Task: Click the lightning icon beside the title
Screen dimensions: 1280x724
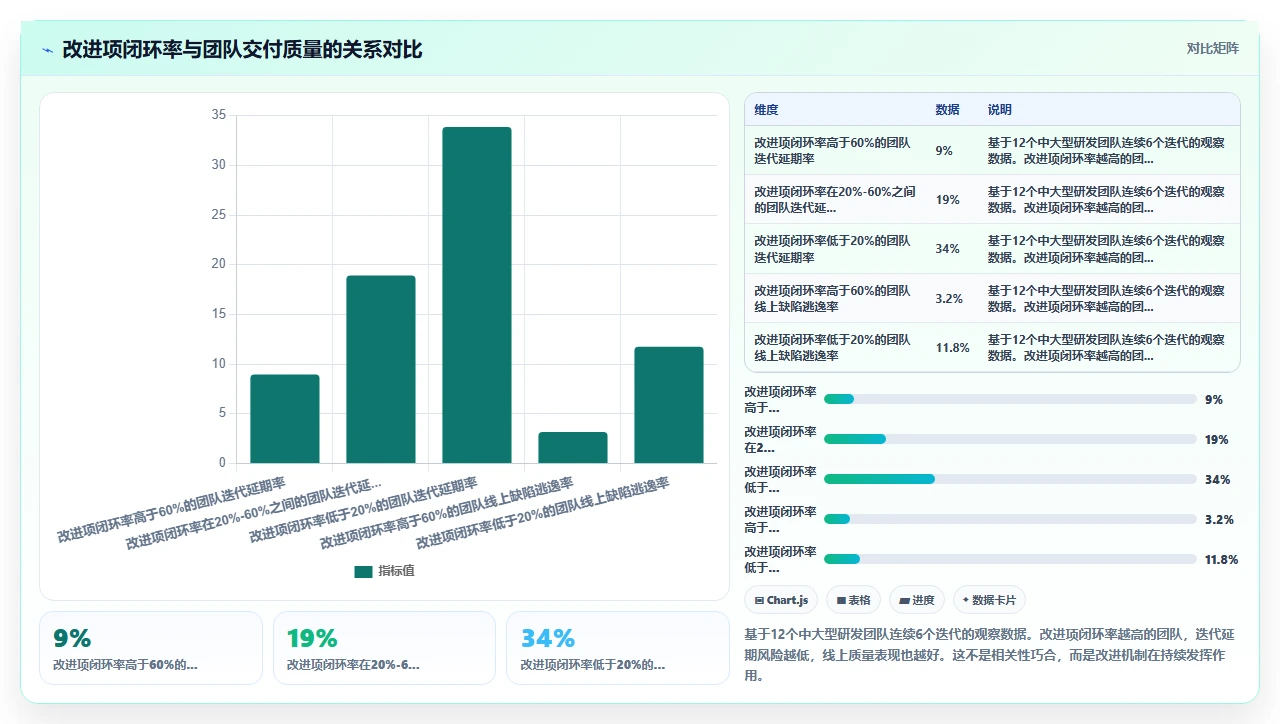Action: click(x=47, y=49)
